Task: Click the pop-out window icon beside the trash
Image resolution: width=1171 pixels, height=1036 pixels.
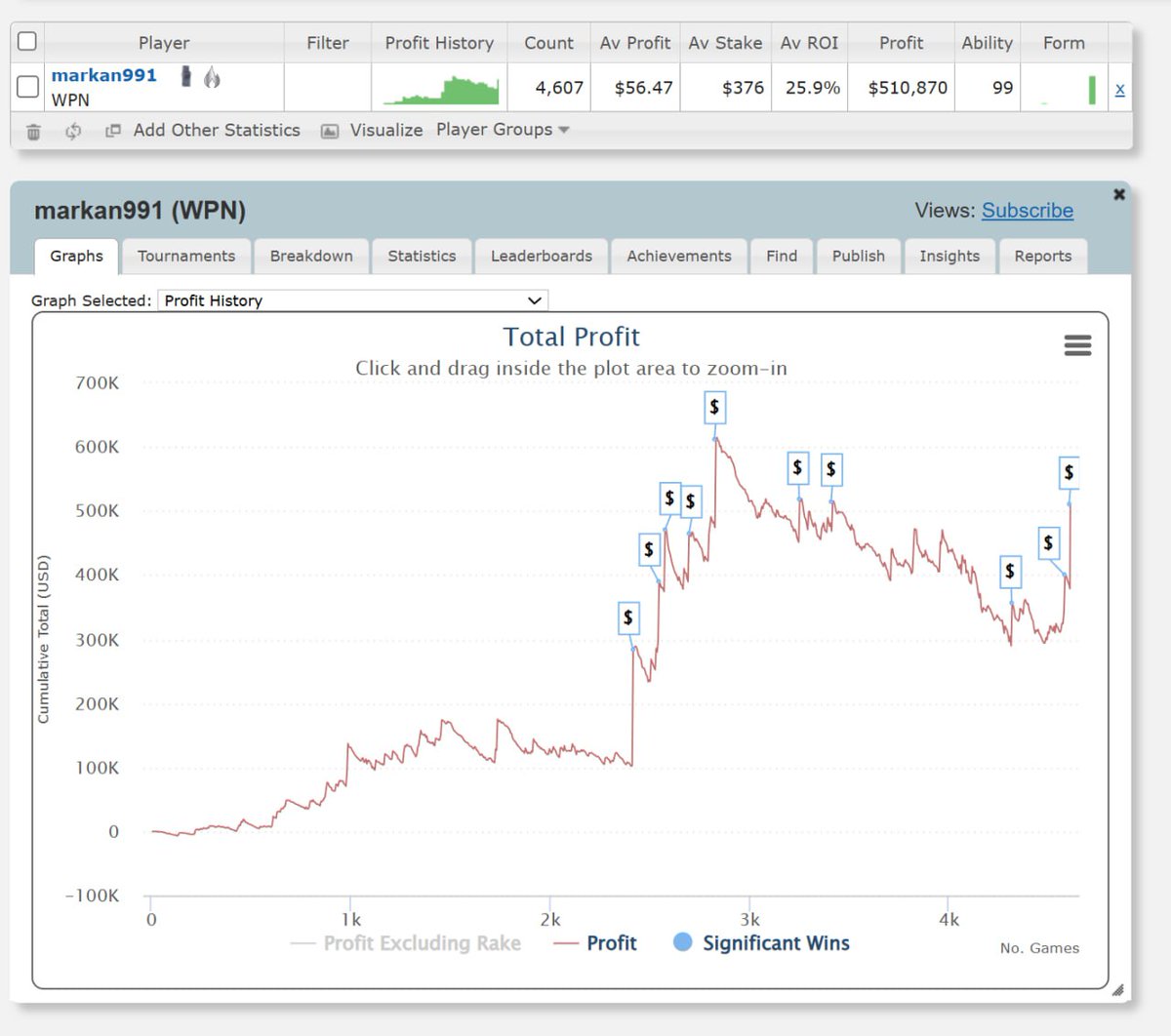Action: pyautogui.click(x=113, y=130)
